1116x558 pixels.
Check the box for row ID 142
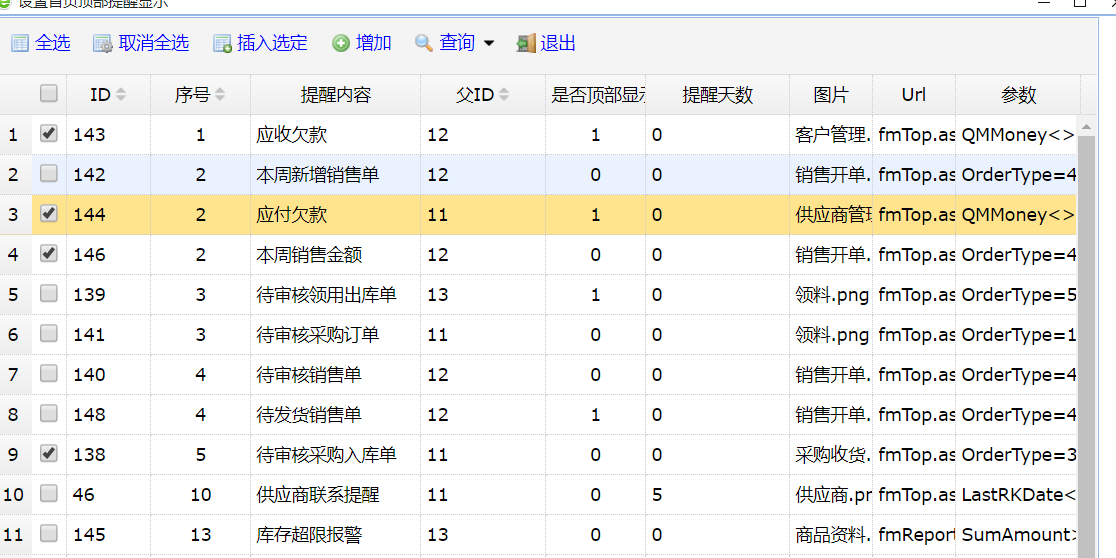(x=48, y=174)
